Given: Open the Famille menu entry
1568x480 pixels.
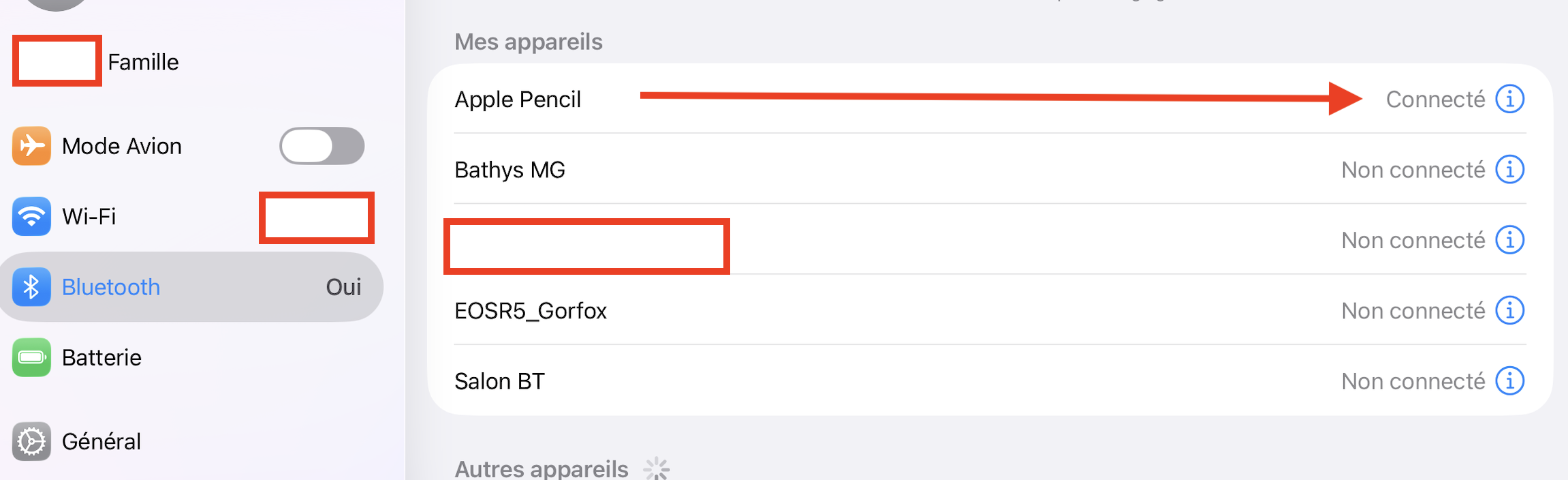Looking at the screenshot, I should click(x=143, y=62).
